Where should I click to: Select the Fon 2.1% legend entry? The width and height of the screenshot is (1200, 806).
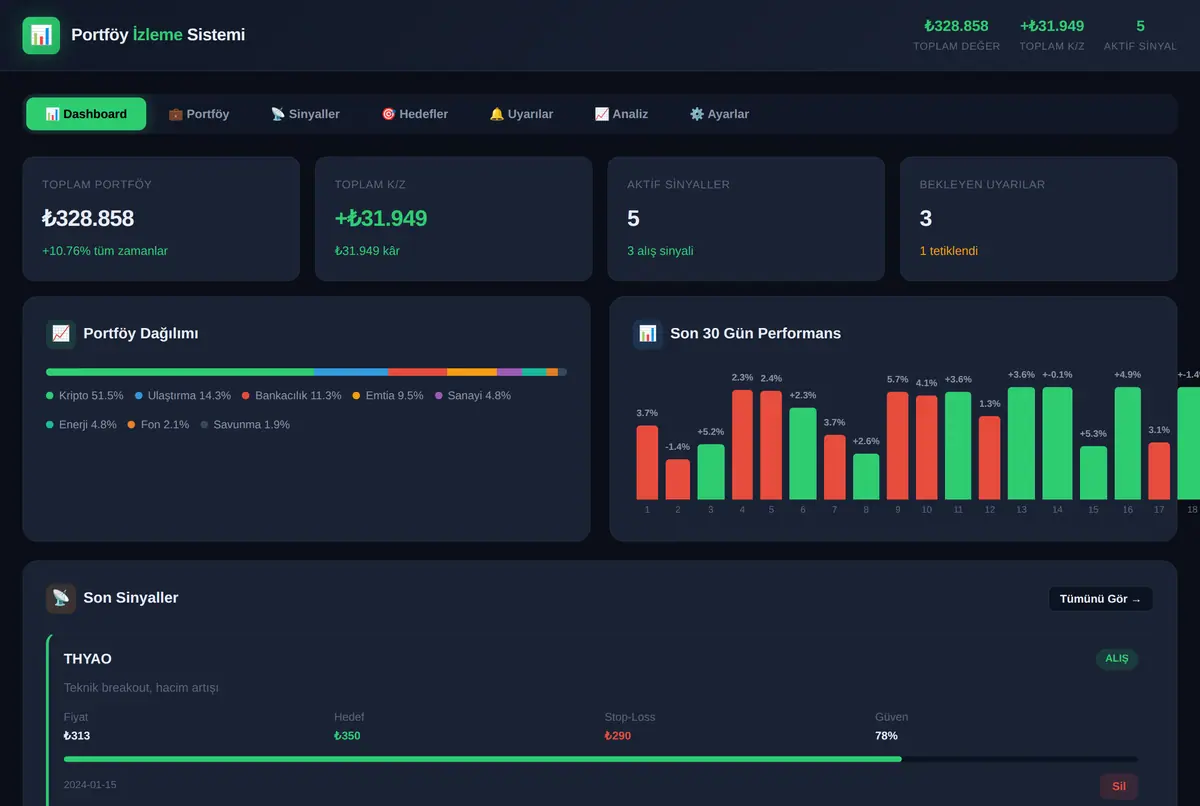(158, 425)
